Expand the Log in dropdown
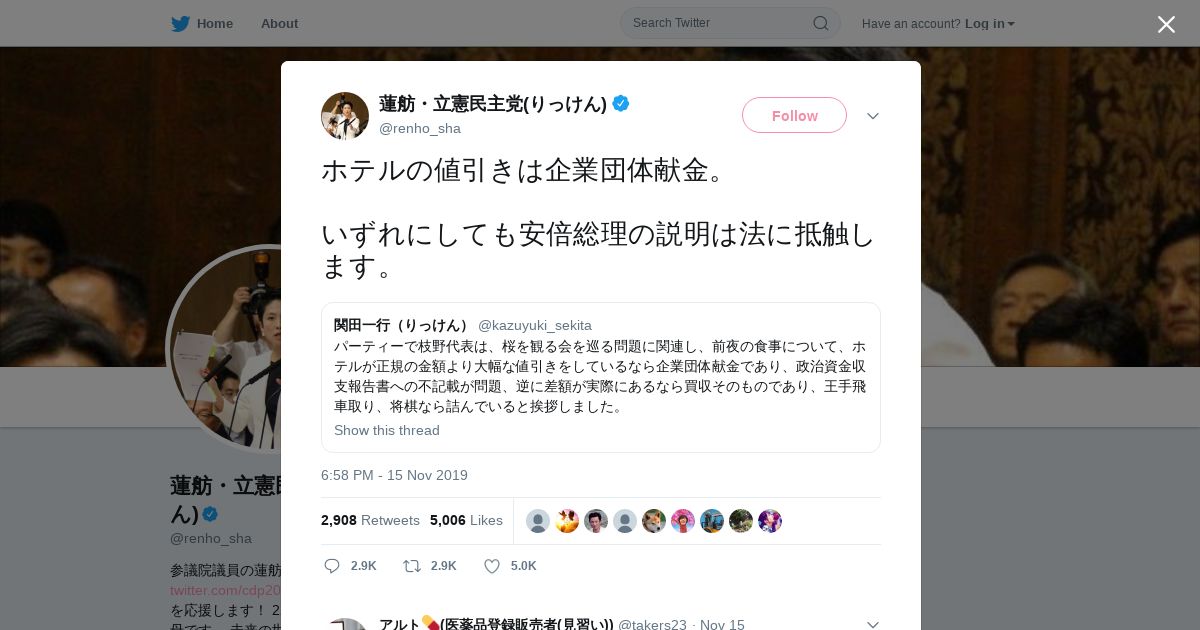 [990, 23]
